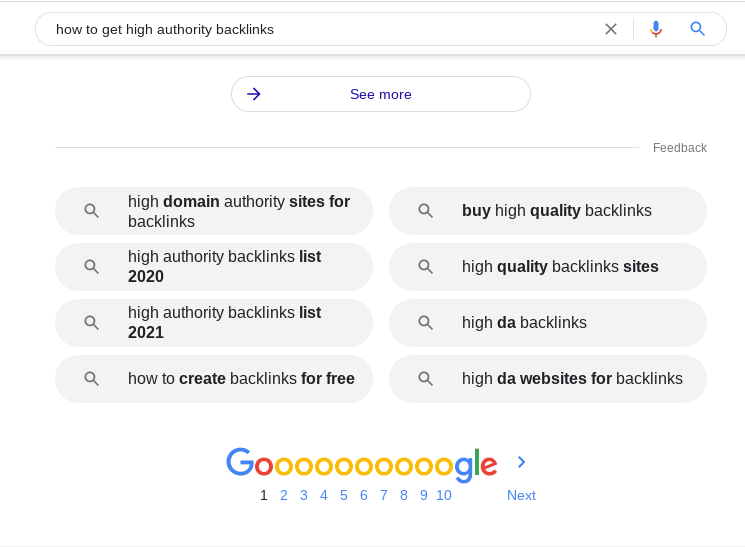745x547 pixels.
Task: Click magnifier icon beside 'high da backlinks'
Action: [425, 323]
